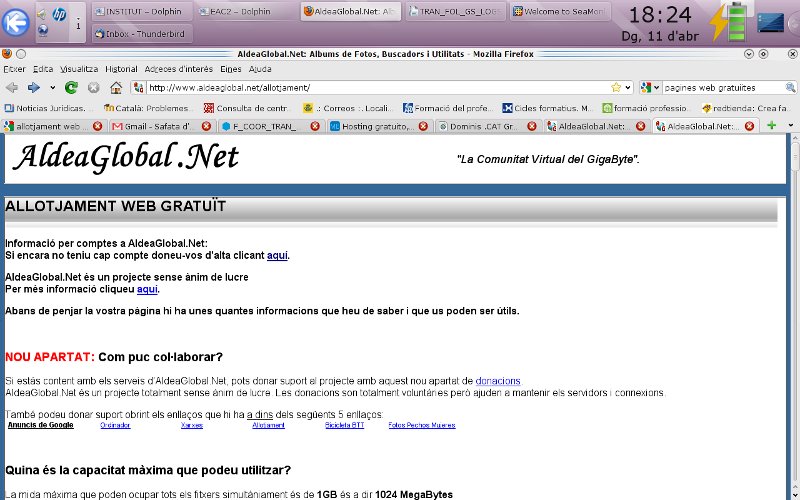
Task: Open the Historial menu
Action: [x=121, y=69]
